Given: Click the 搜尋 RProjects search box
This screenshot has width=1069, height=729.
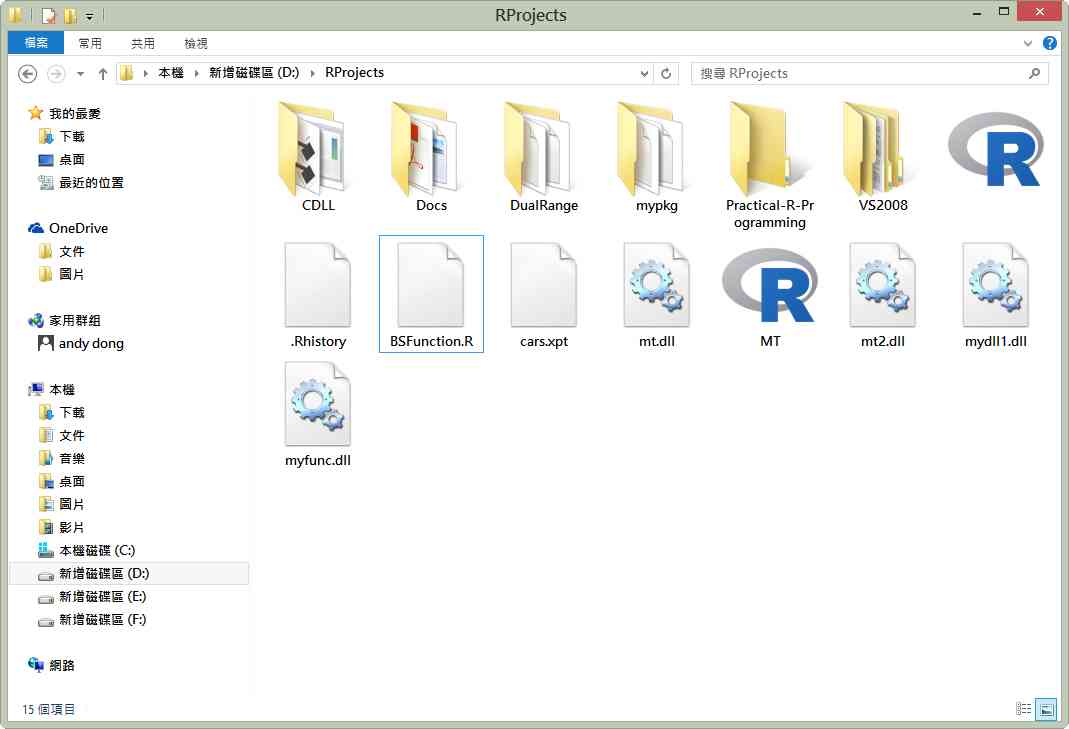Looking at the screenshot, I should tap(860, 73).
